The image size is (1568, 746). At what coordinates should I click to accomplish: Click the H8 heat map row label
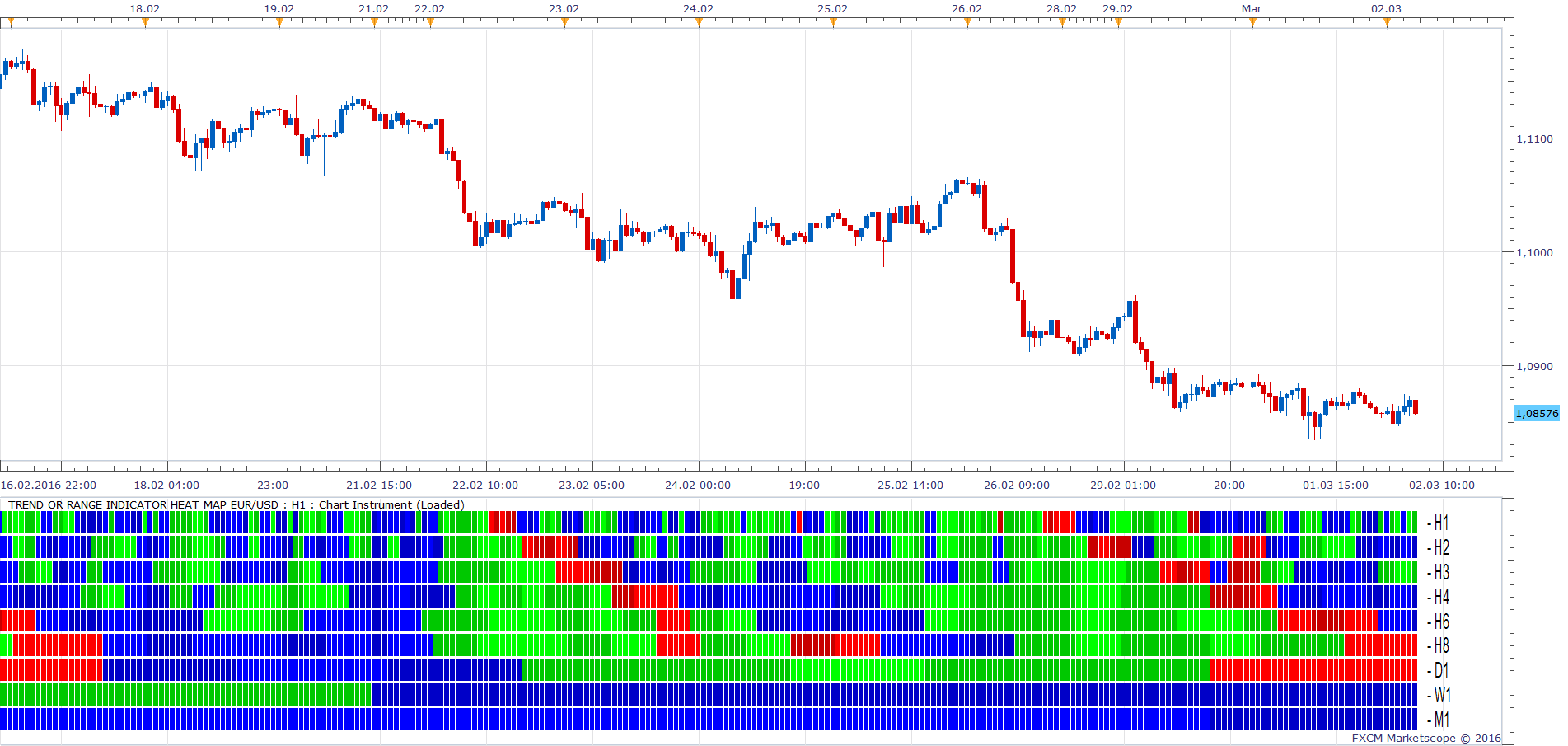[1439, 645]
